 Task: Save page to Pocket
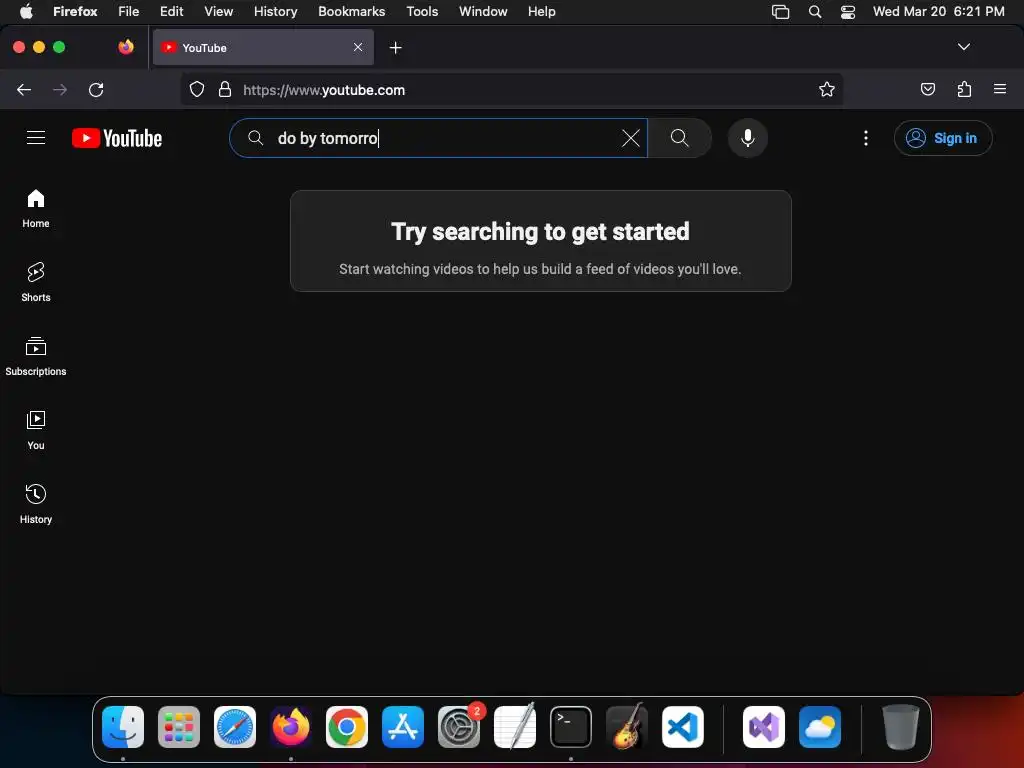927,89
